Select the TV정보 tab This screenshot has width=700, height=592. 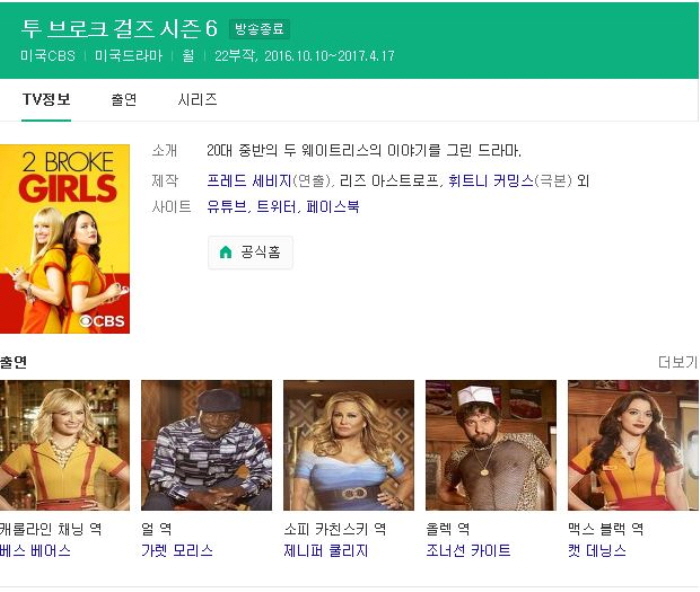coord(46,100)
